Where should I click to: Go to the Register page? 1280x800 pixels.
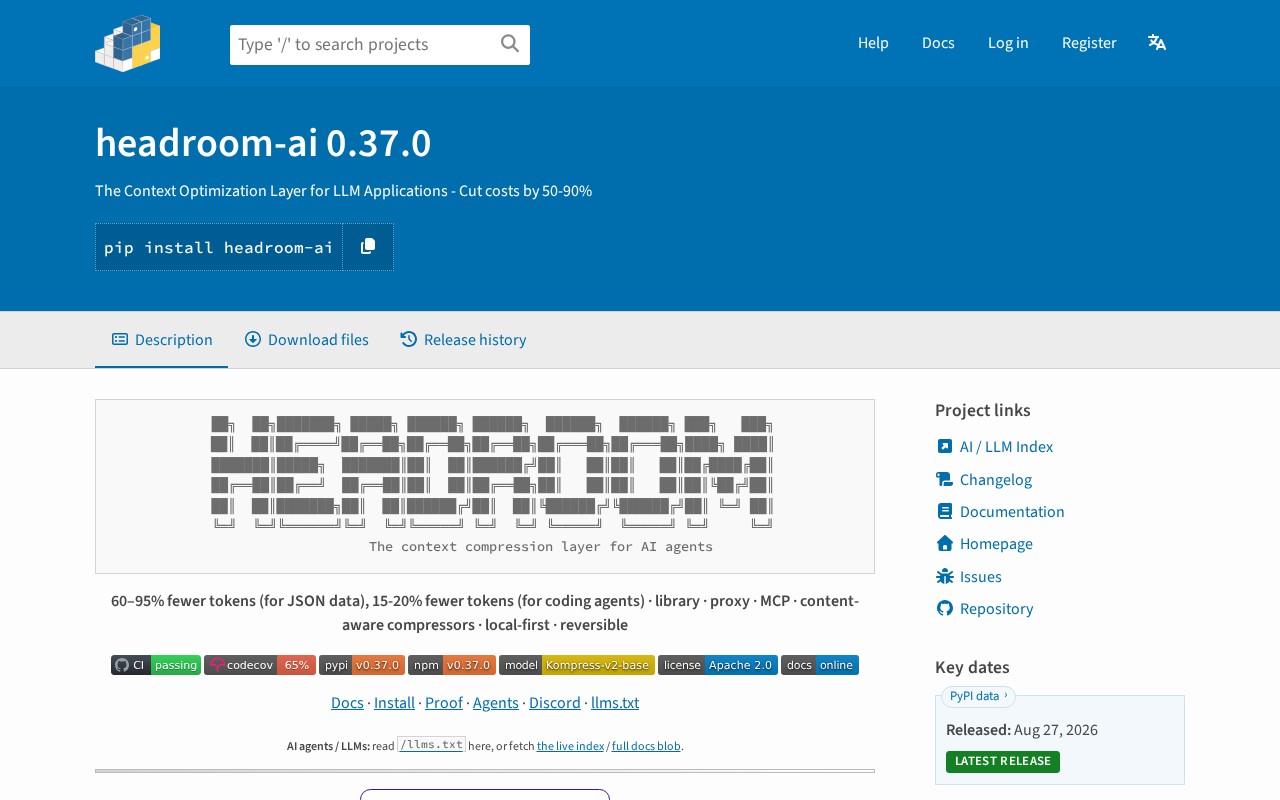click(1089, 43)
